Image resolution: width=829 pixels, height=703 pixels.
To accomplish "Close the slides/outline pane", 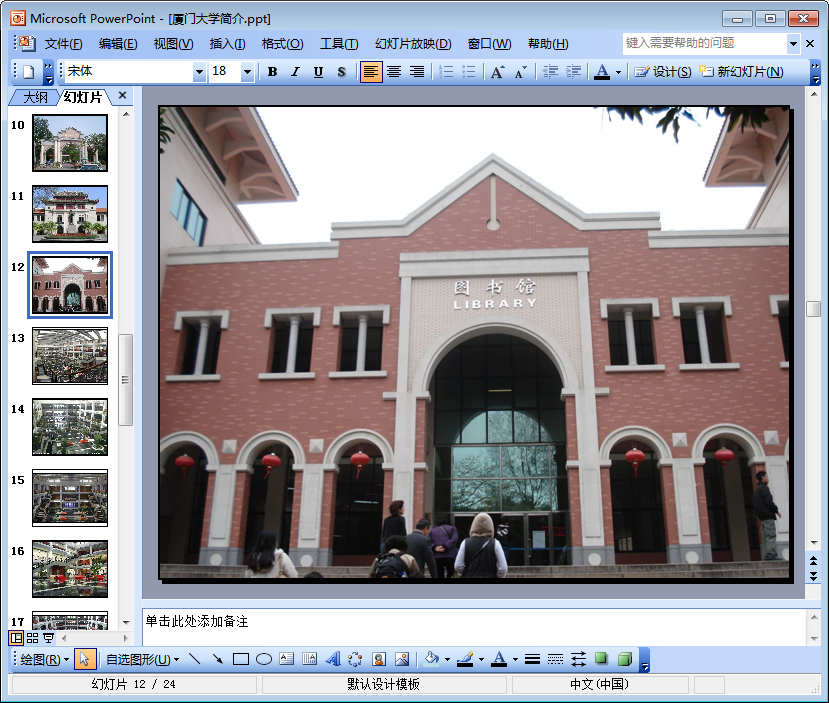I will tap(123, 95).
